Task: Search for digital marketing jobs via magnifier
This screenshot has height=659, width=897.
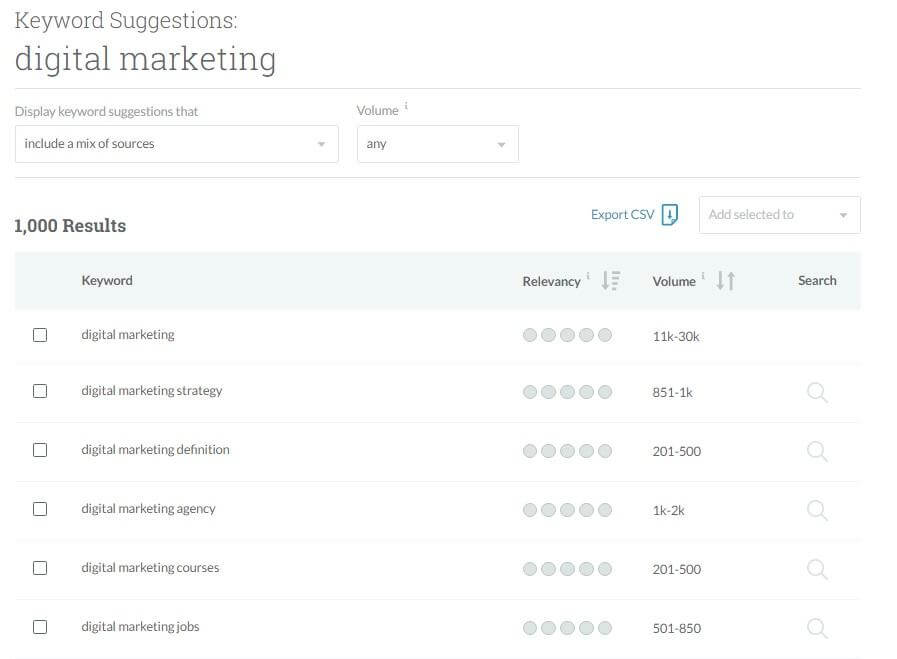Action: coord(817,628)
